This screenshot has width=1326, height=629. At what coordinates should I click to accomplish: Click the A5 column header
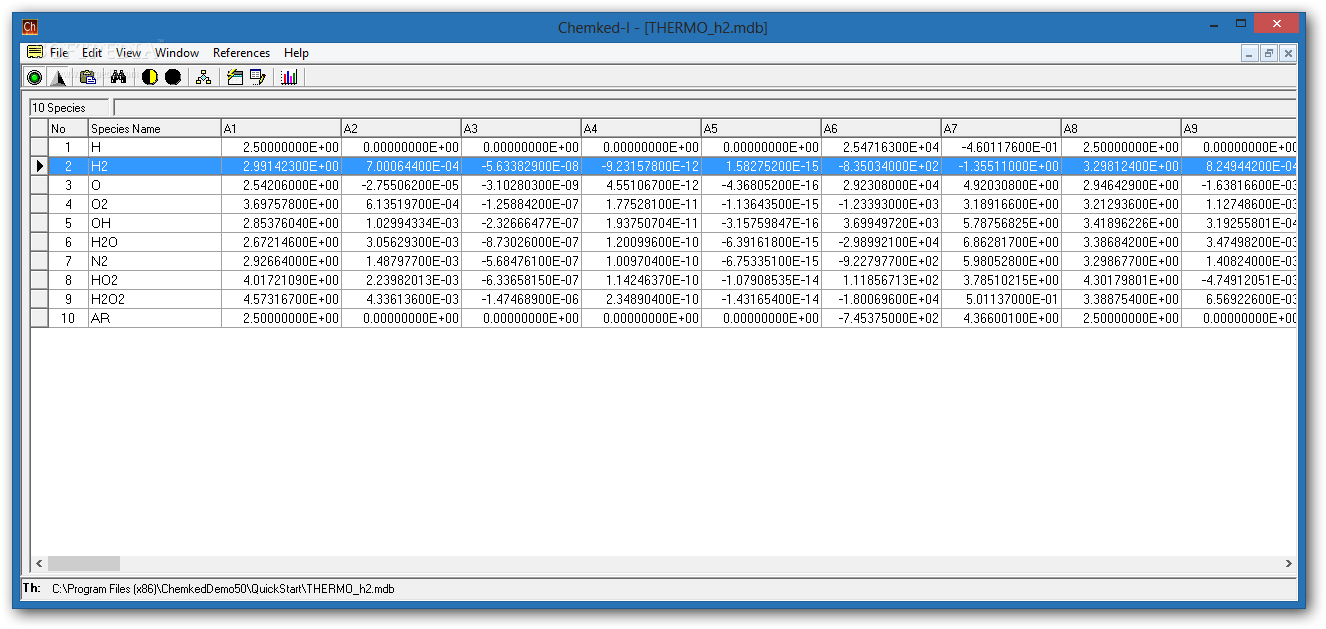coord(761,128)
